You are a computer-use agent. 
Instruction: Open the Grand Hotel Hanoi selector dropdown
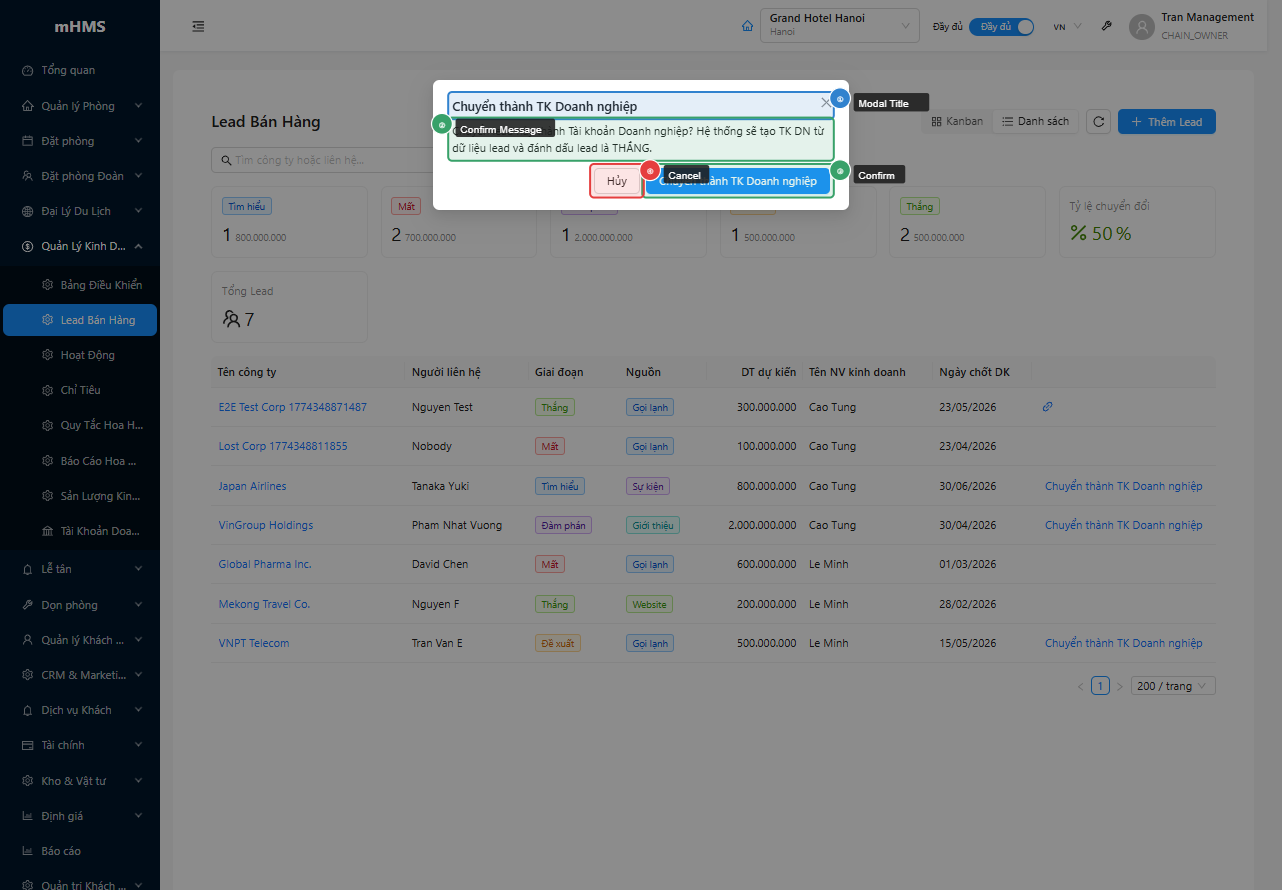(x=839, y=26)
